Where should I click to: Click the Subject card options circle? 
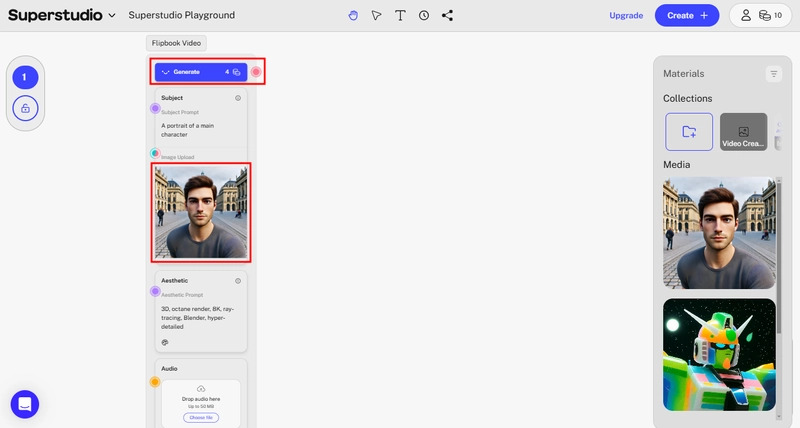(238, 98)
